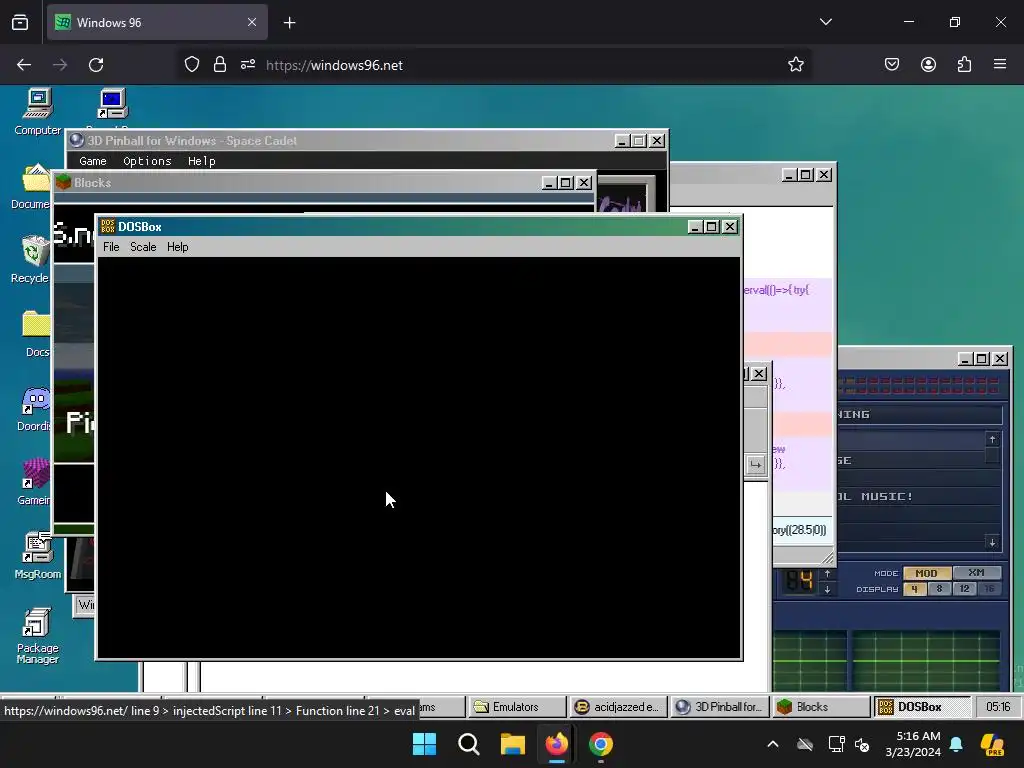Select MOD mode in tracker
Image resolution: width=1024 pixels, height=768 pixels.
click(927, 573)
